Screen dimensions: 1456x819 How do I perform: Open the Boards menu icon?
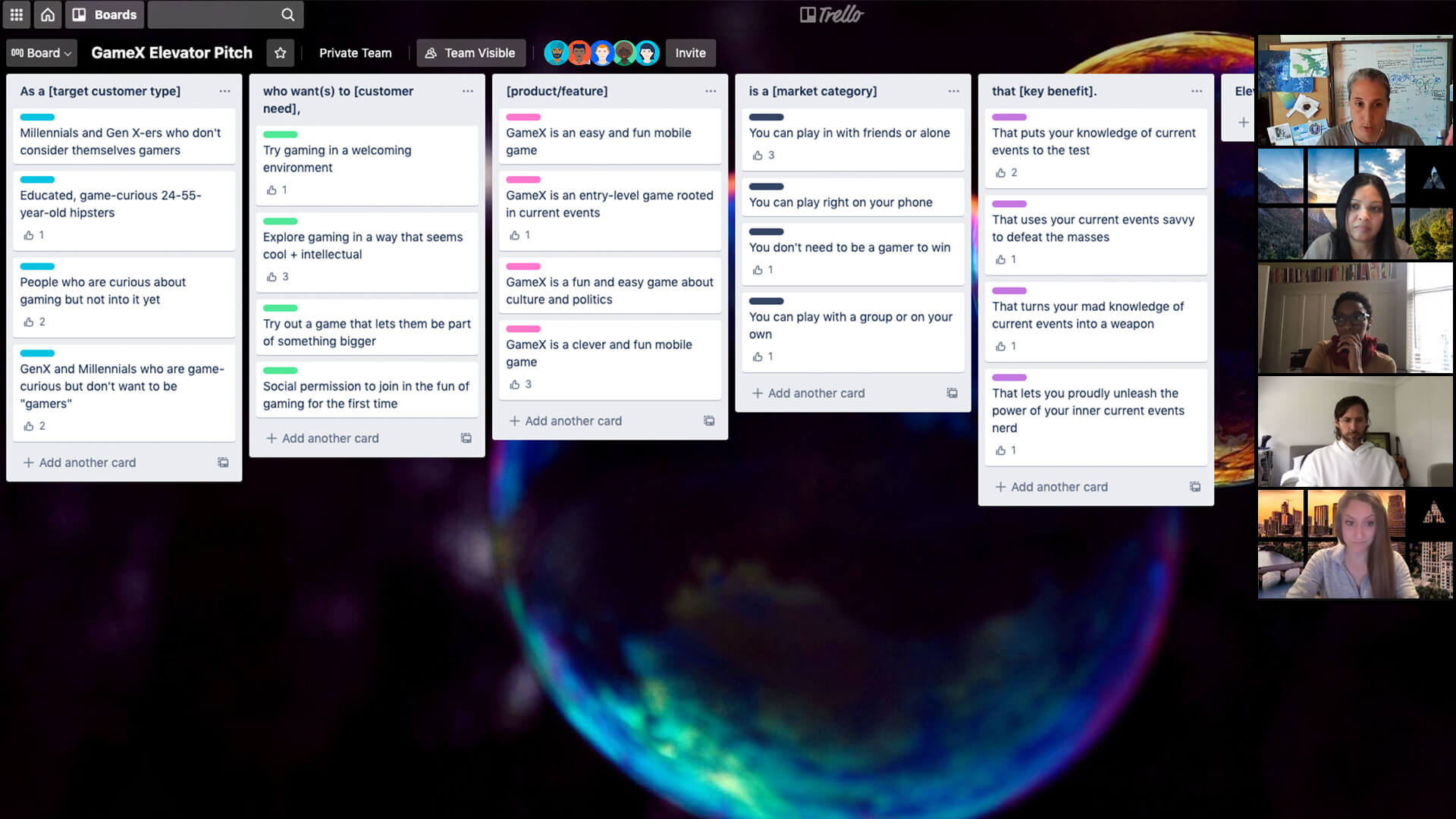pos(80,14)
